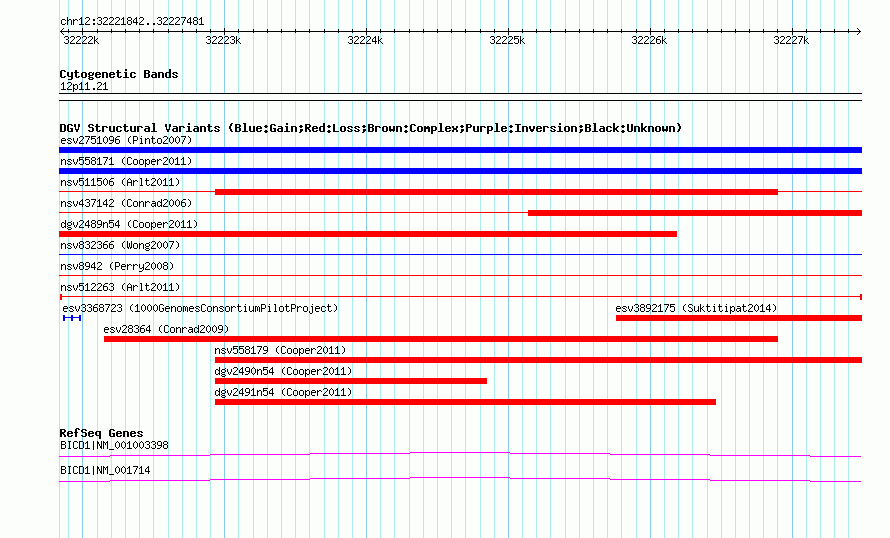
Task: Select the nsv437142 (Conrad2006) red loss bar
Action: pyautogui.click(x=695, y=213)
